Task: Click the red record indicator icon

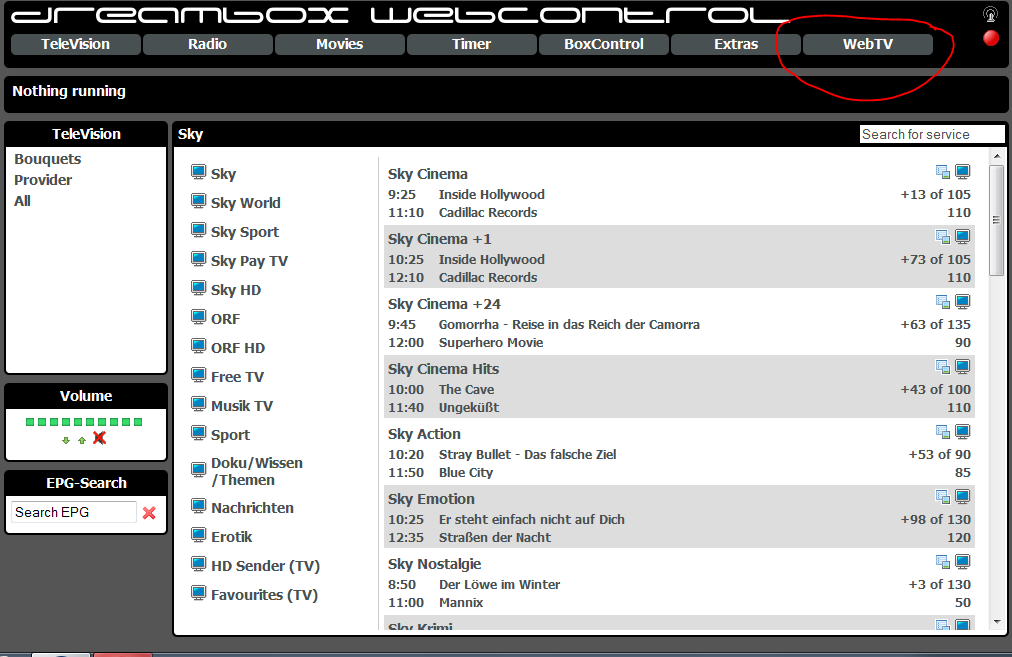Action: point(991,39)
